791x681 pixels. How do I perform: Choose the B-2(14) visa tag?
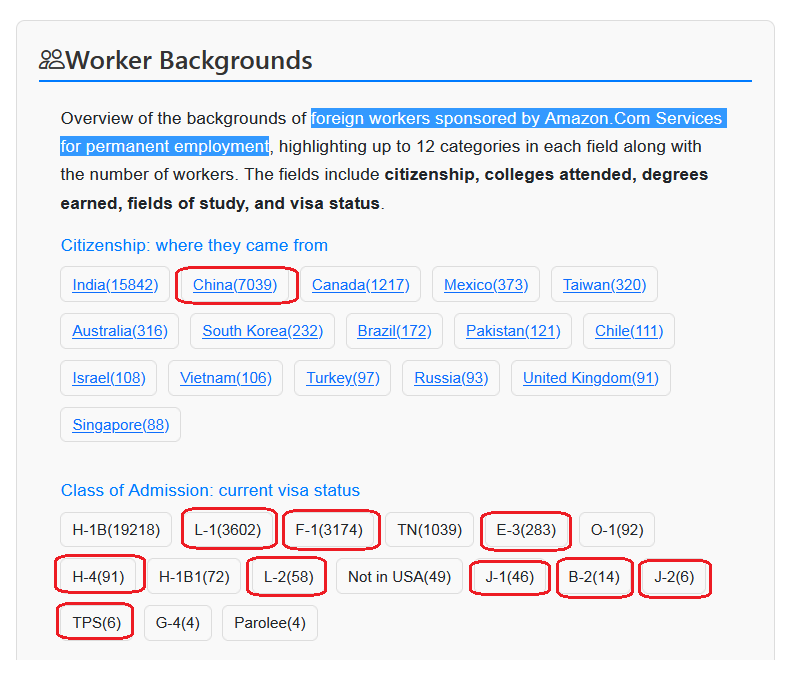pos(594,576)
